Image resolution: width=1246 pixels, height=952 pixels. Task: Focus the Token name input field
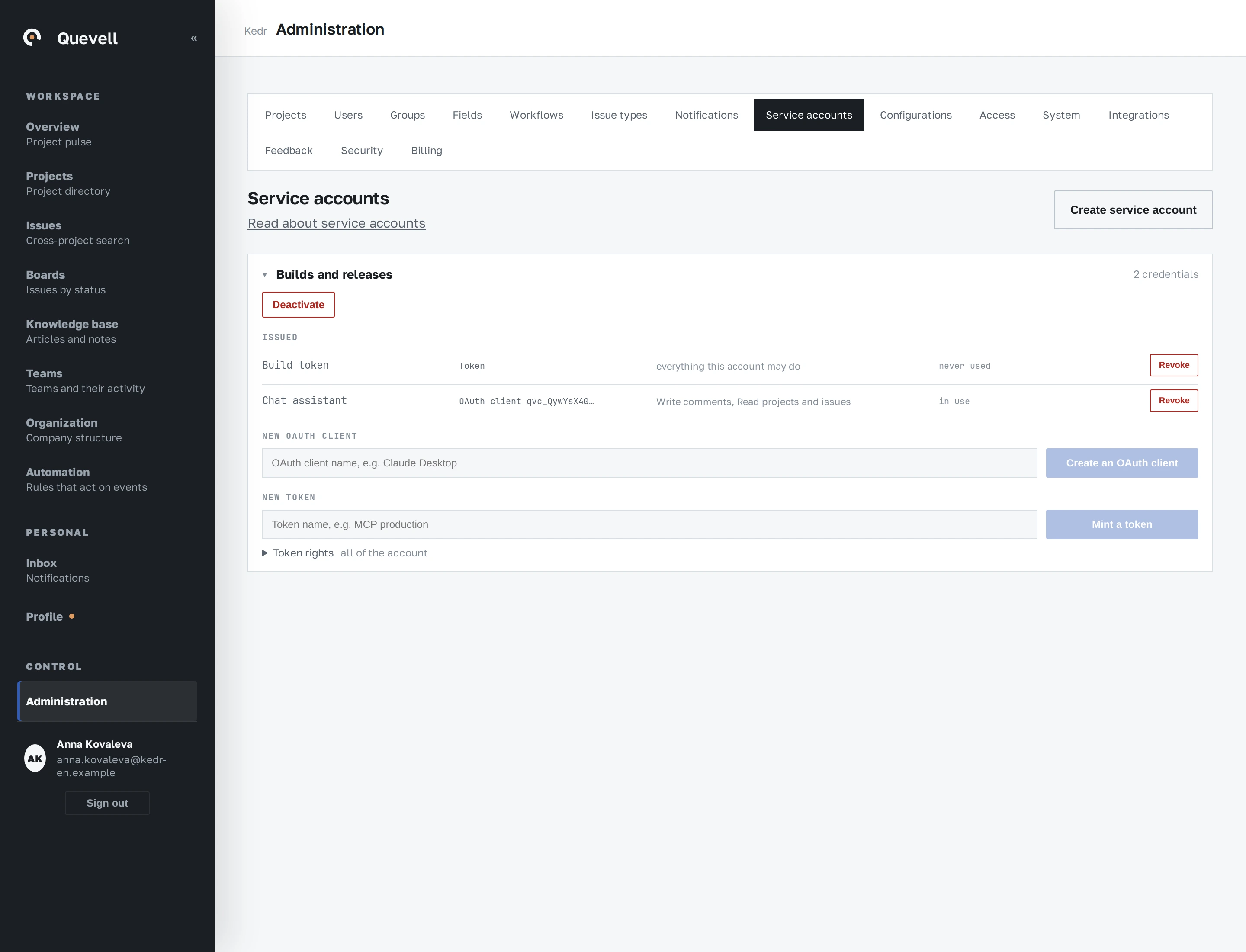click(x=649, y=525)
